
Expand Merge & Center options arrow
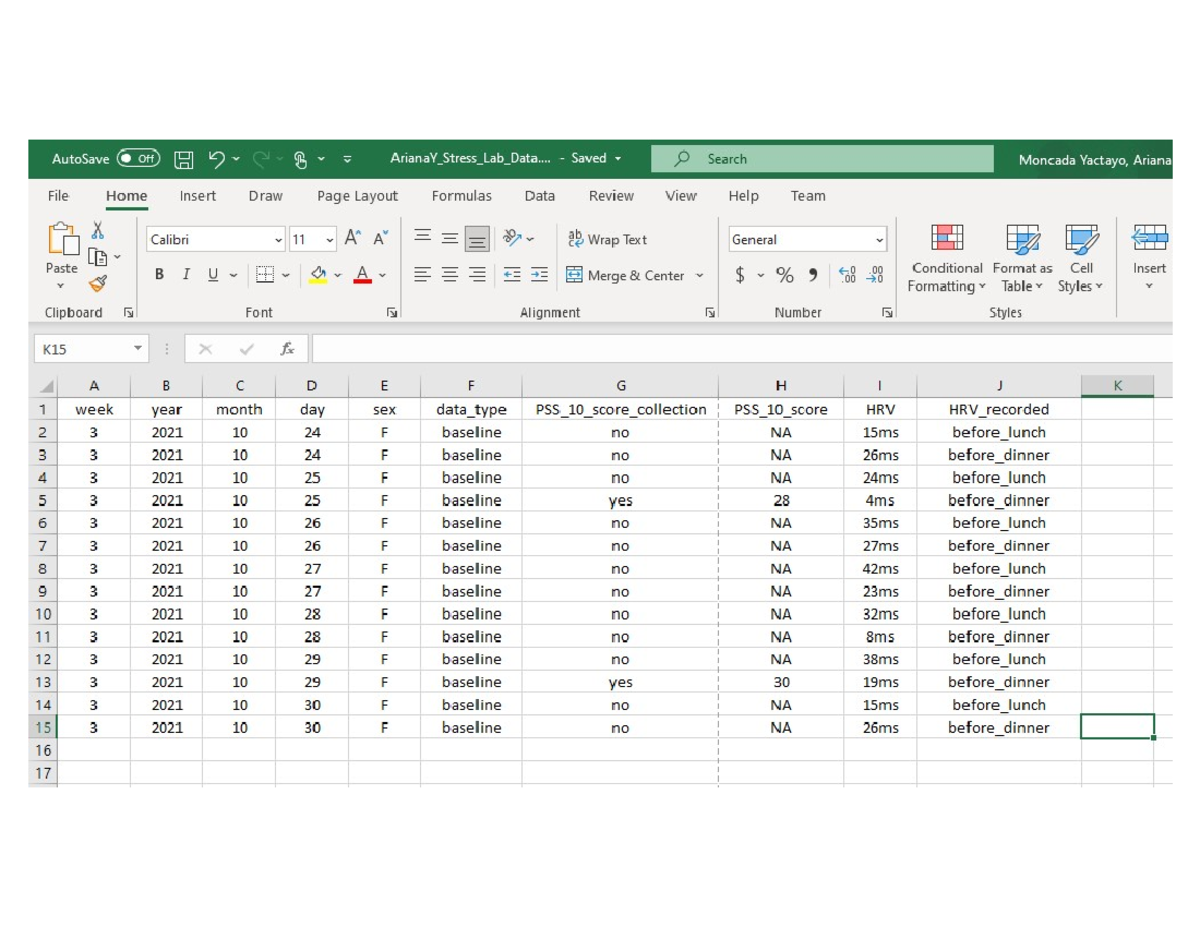point(699,275)
